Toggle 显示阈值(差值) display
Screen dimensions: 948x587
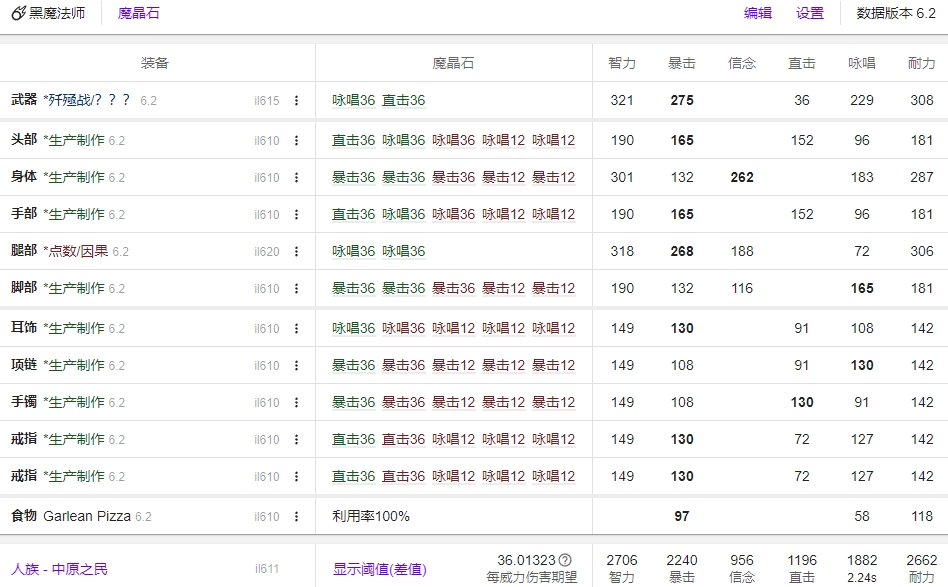(379, 569)
